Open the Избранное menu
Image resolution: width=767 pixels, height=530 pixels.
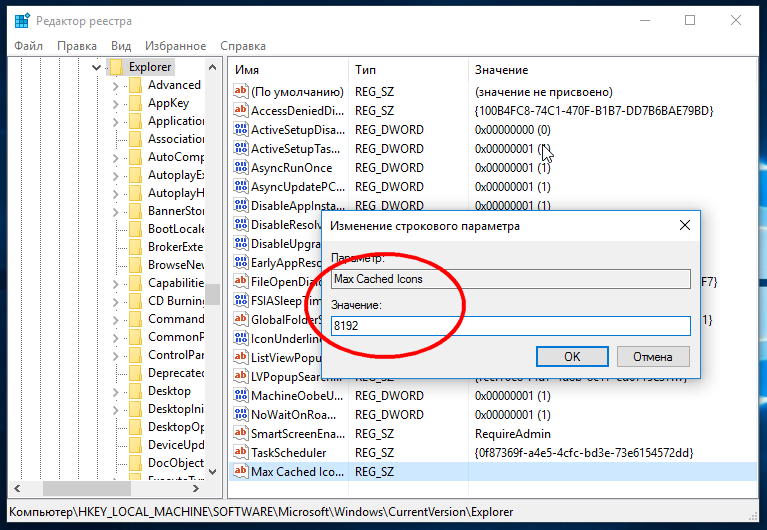(176, 46)
